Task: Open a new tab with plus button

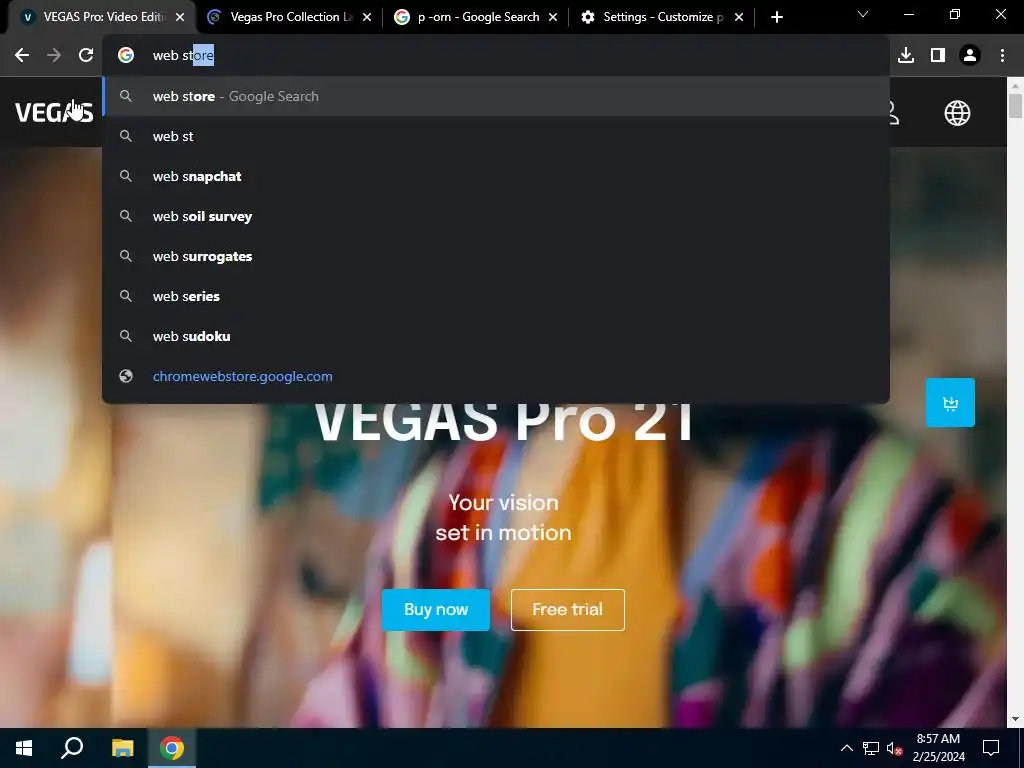Action: coord(776,17)
